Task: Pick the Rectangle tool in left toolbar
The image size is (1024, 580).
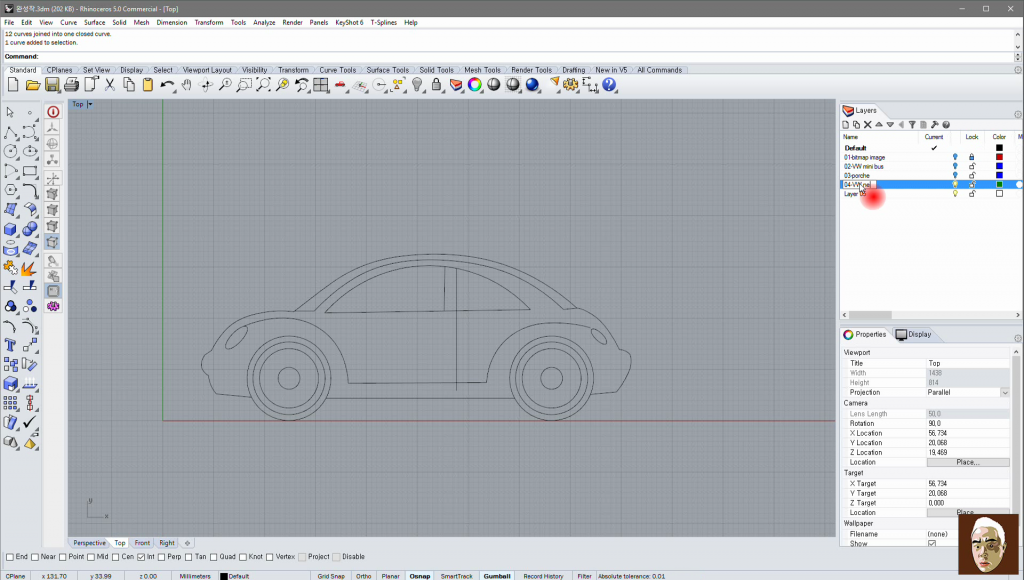Action: point(30,171)
